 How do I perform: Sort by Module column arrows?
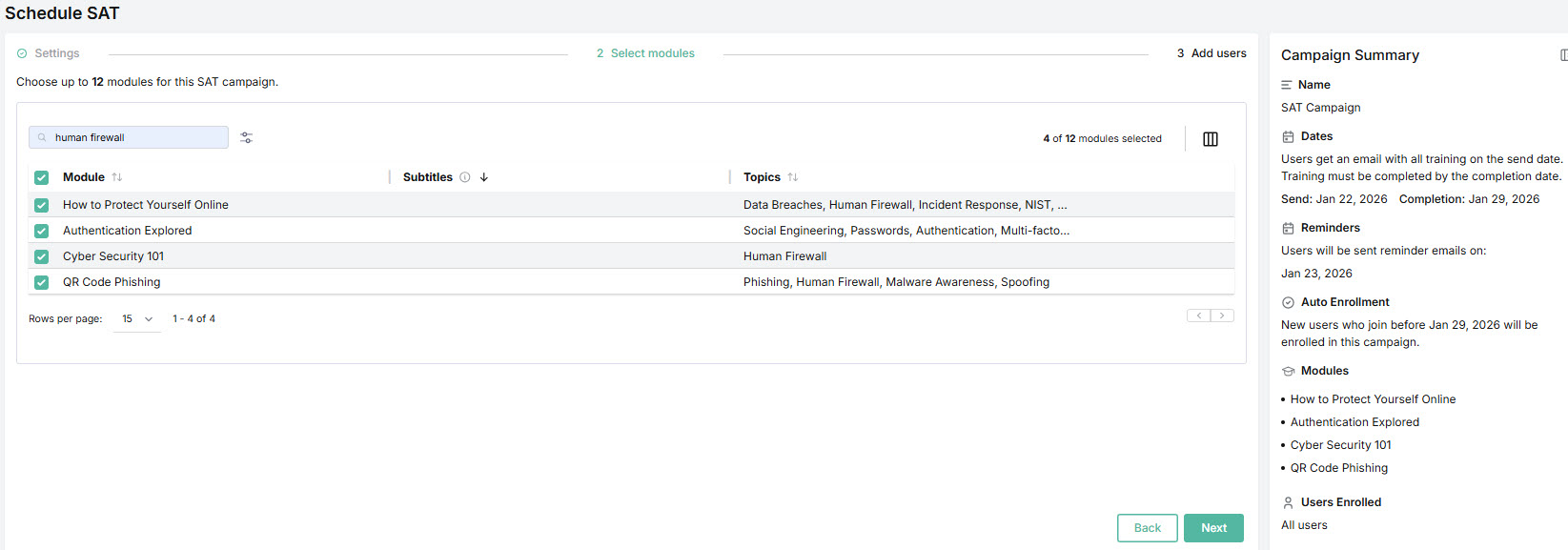117,177
